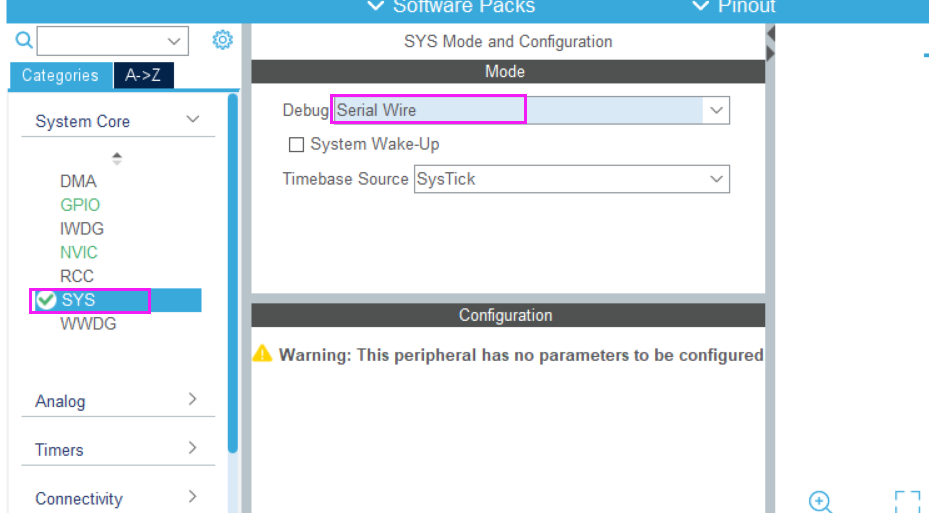Click the SYS Mode and Configuration title
The image size is (929, 513).
[508, 41]
